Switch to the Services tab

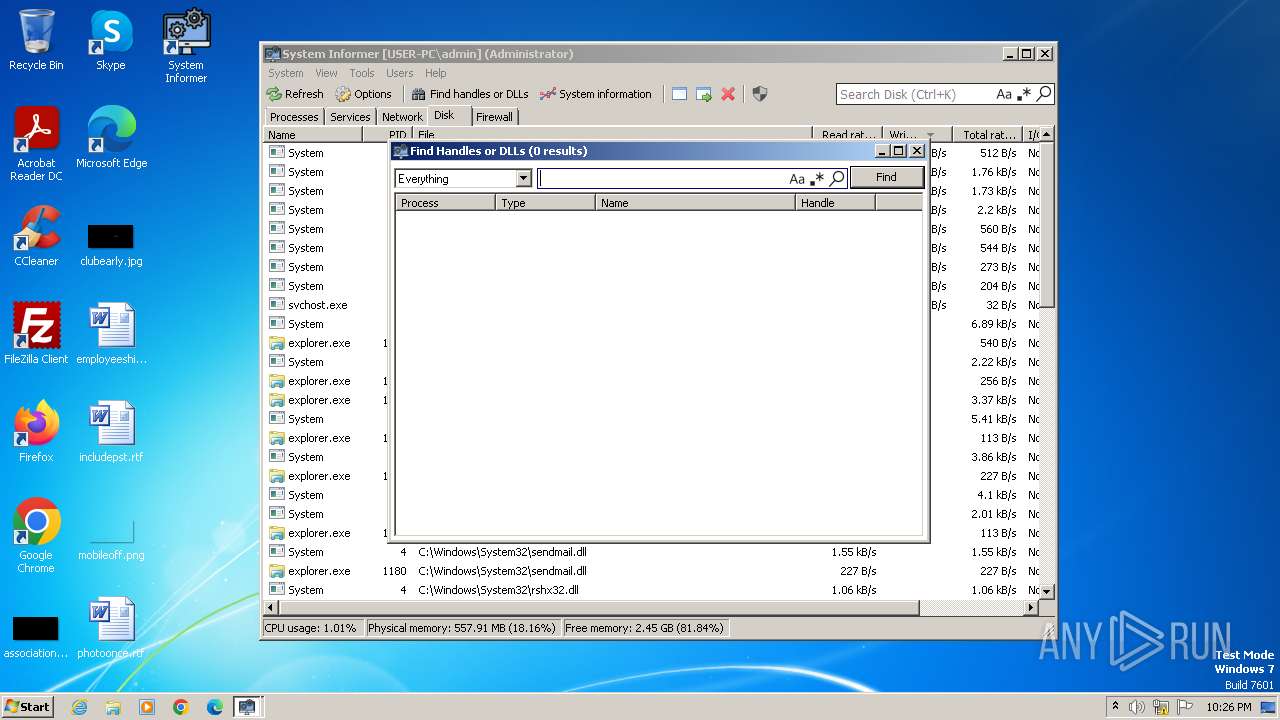click(x=350, y=117)
